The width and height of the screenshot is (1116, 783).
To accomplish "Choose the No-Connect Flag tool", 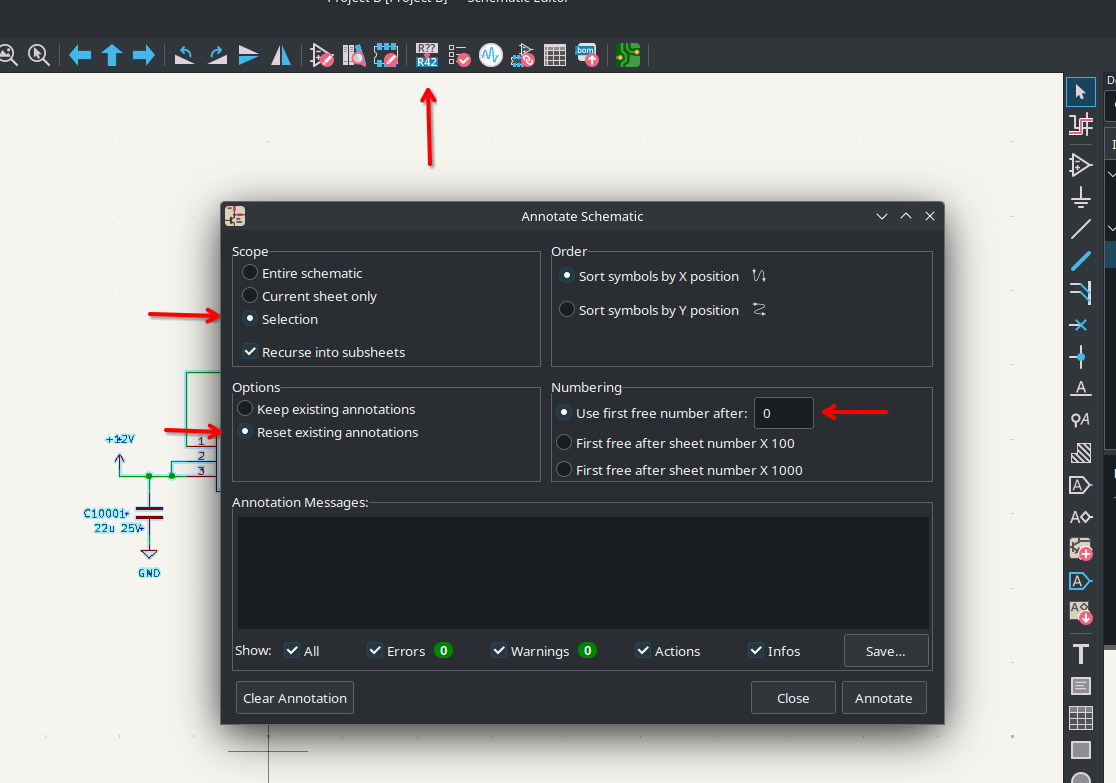I will pos(1080,325).
